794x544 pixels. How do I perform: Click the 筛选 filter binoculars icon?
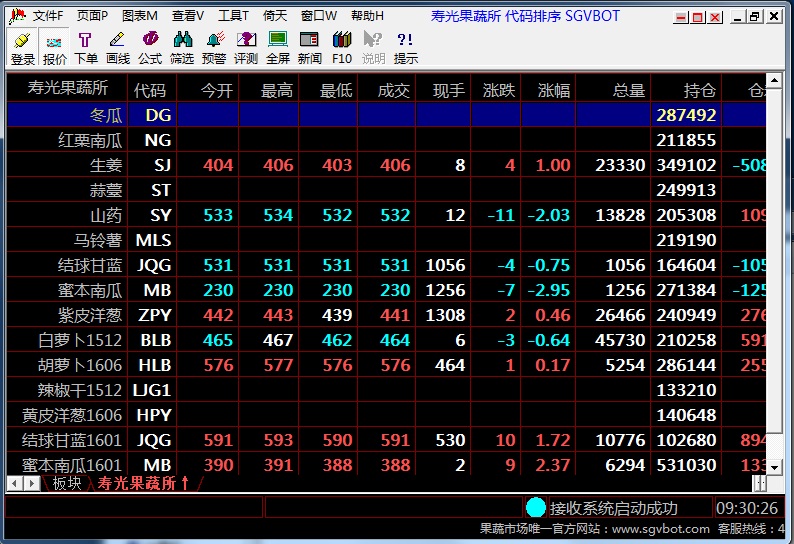coord(182,47)
